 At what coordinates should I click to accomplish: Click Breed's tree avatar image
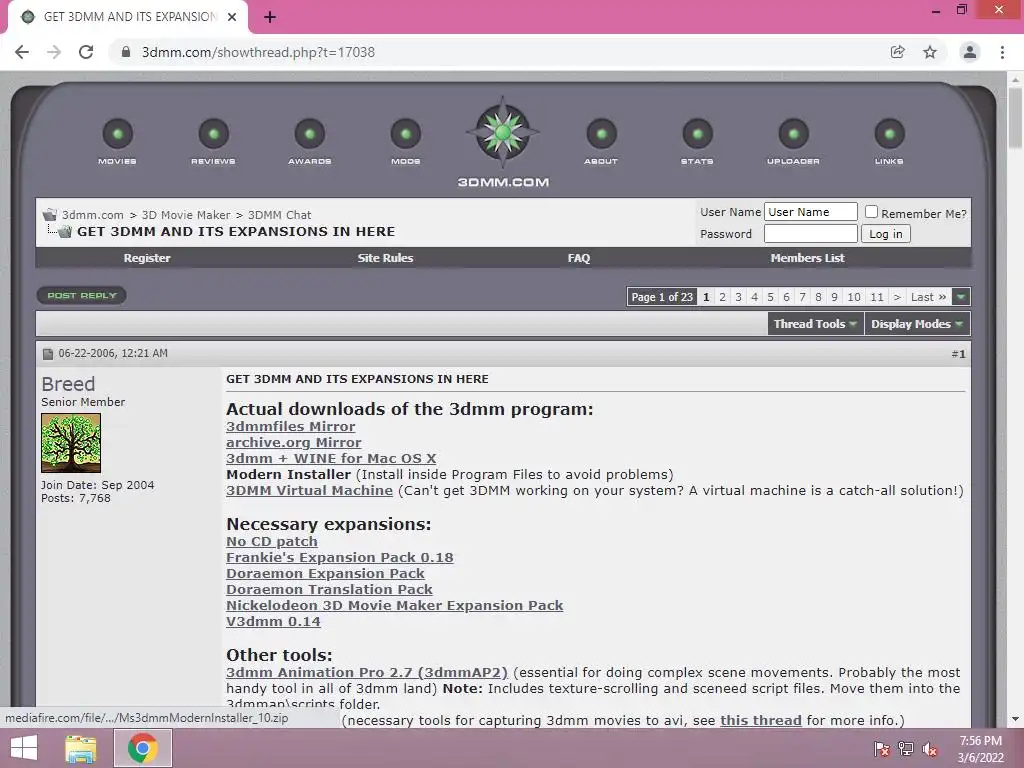(71, 443)
